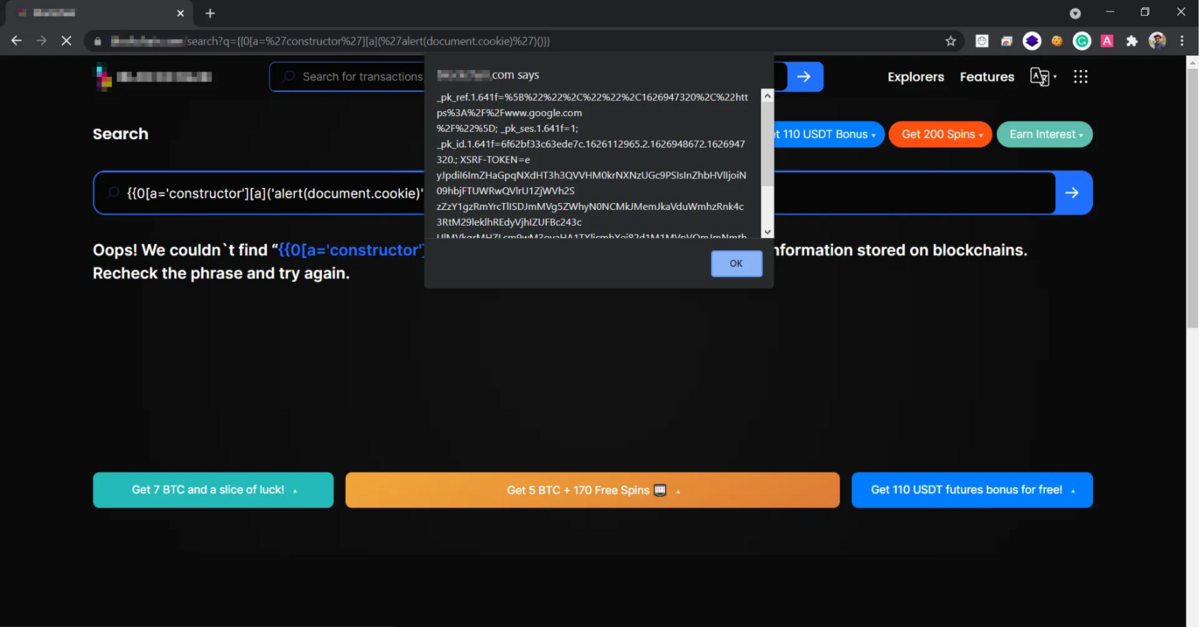Bookmark this page with the star icon
Viewport: 1200px width, 627px height.
point(950,41)
